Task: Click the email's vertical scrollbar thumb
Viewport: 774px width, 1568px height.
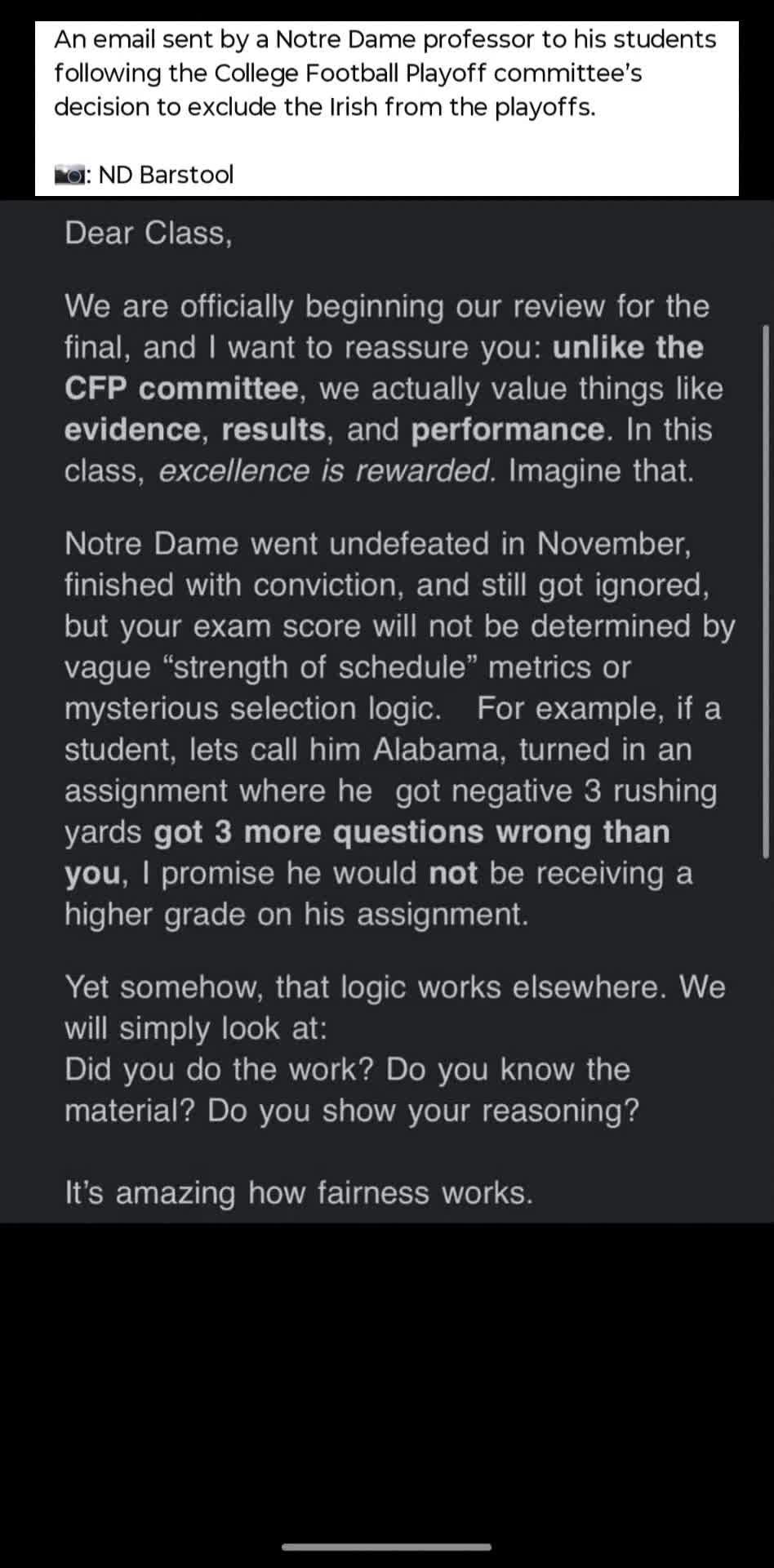Action: point(766,591)
